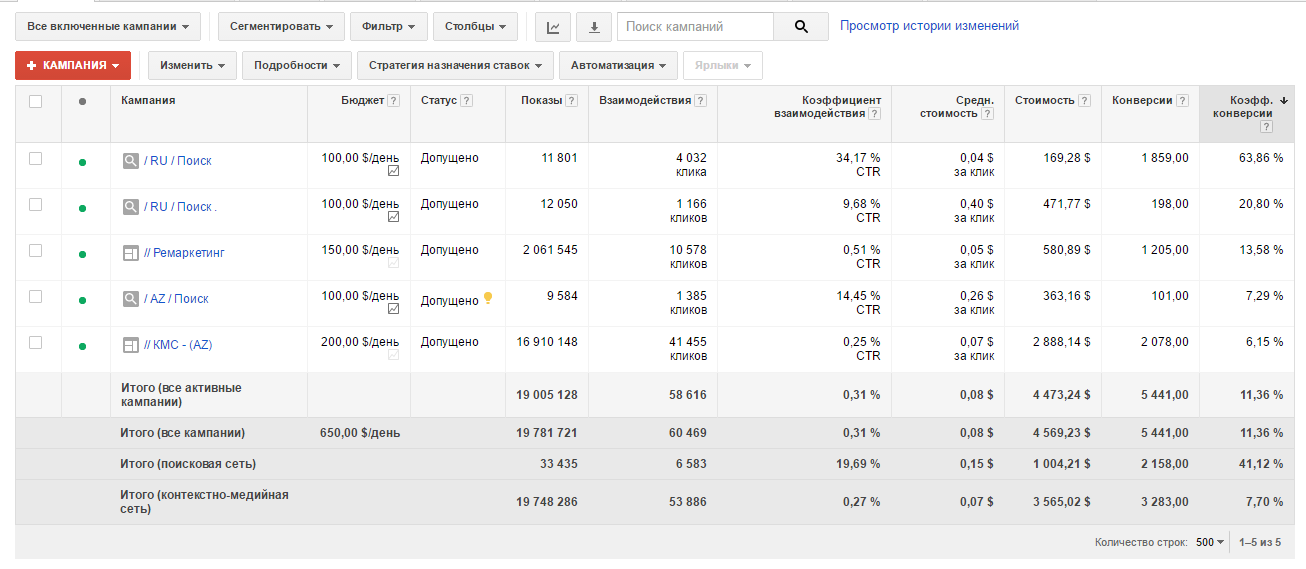Click help icon next to Показы column
This screenshot has width=1306, height=569.
[571, 101]
